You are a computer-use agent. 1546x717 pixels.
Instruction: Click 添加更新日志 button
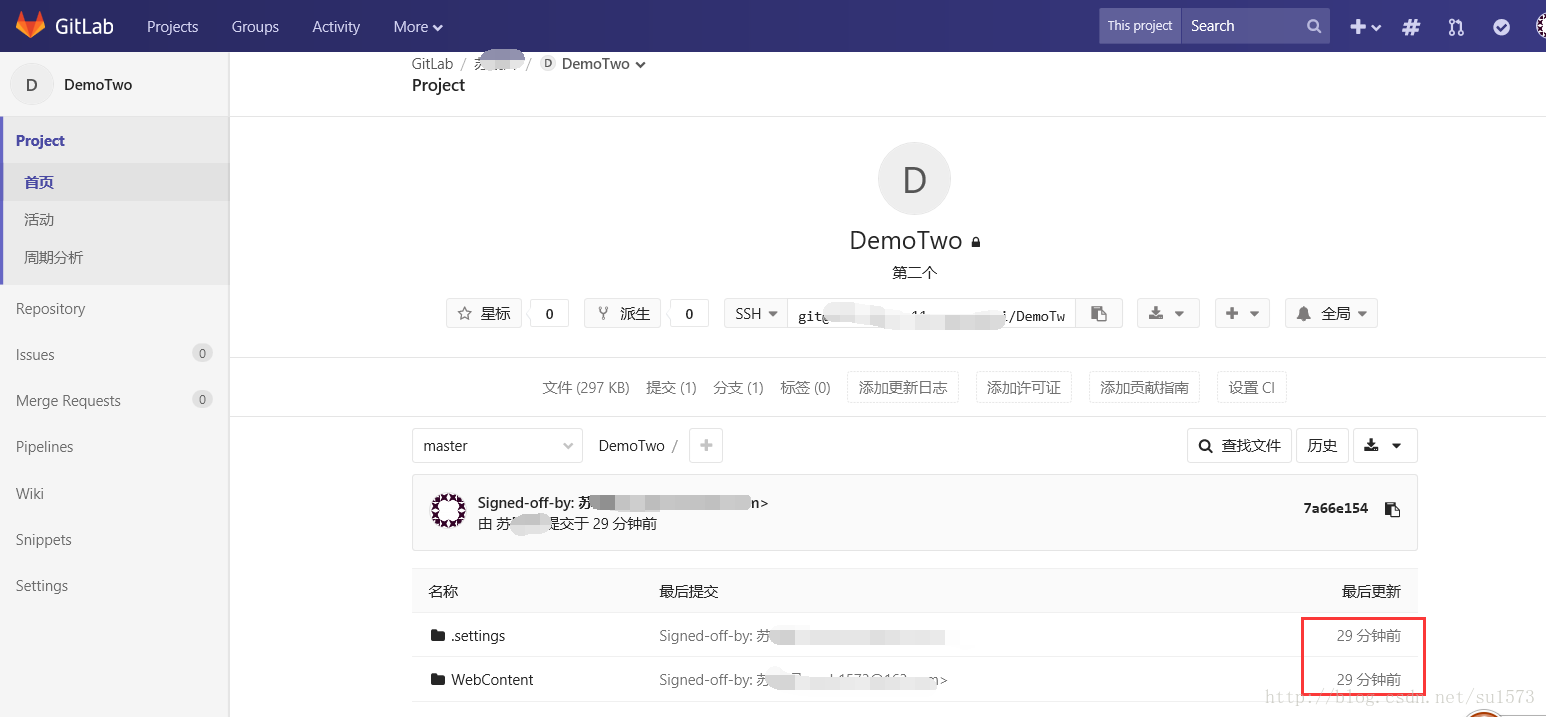[903, 387]
